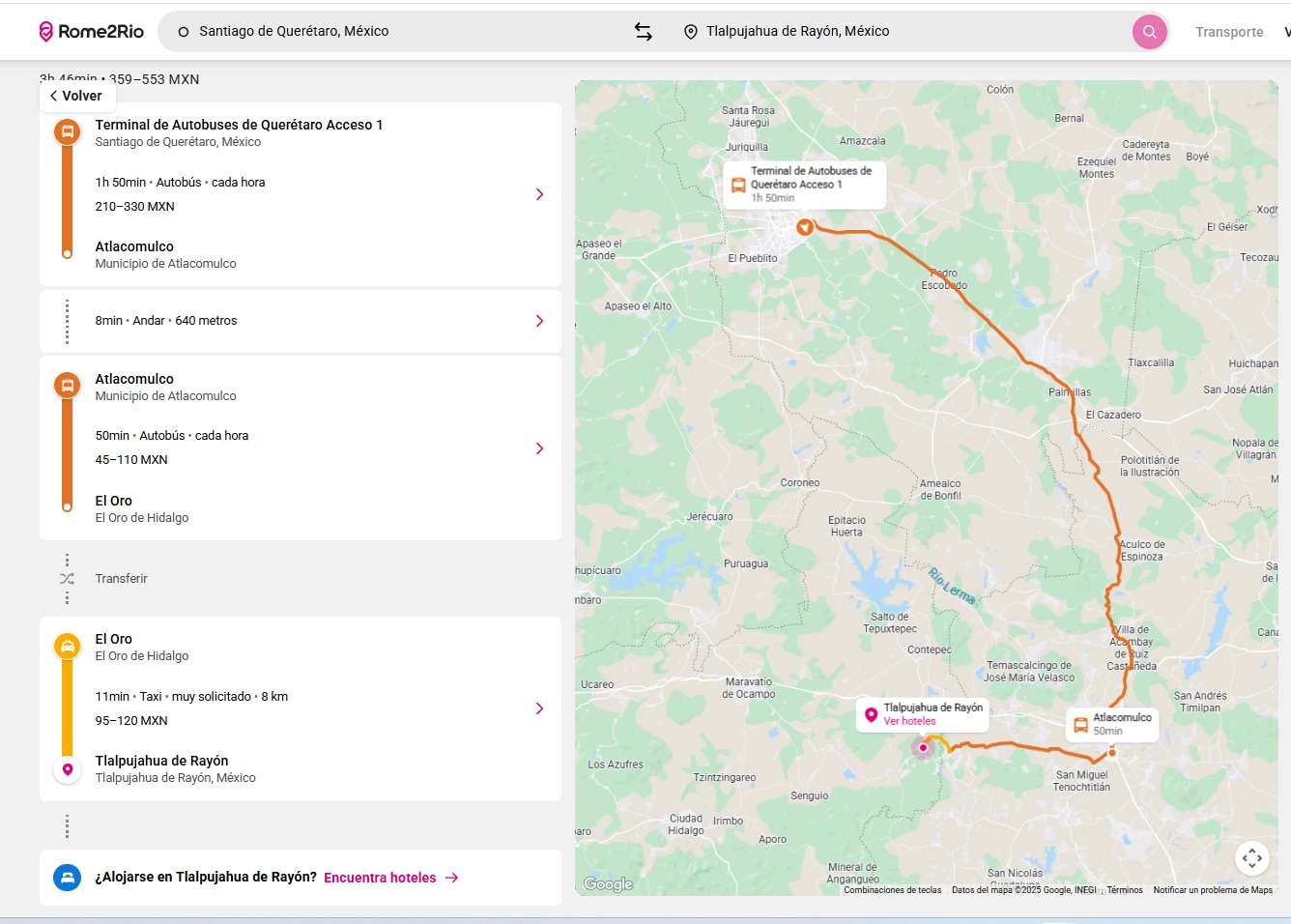This screenshot has width=1291, height=924.
Task: Edit the origin field Santiago de Querétaro
Action: pos(387,32)
